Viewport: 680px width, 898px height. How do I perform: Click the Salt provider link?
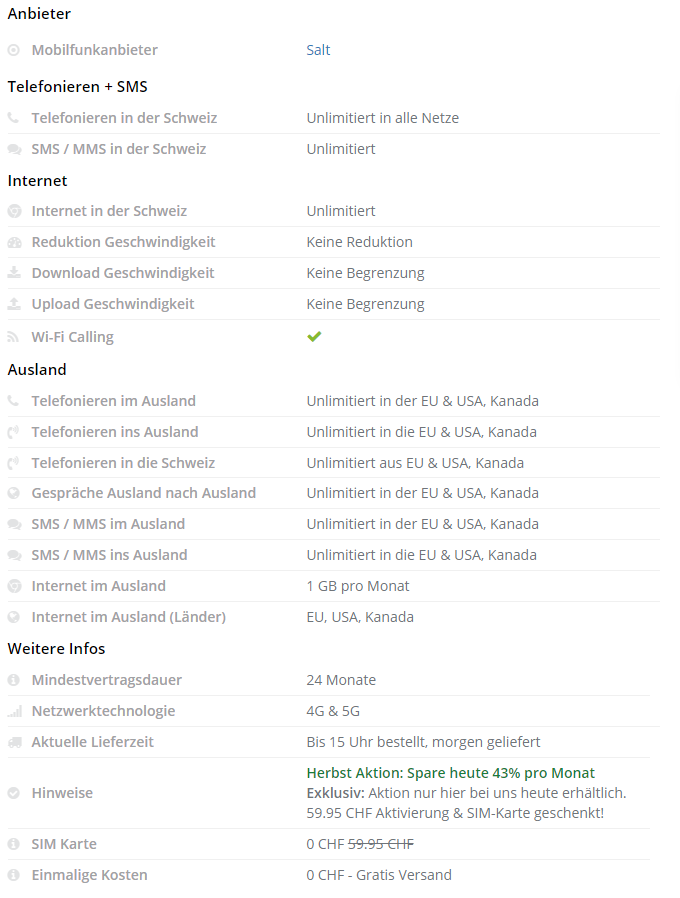pyautogui.click(x=318, y=50)
